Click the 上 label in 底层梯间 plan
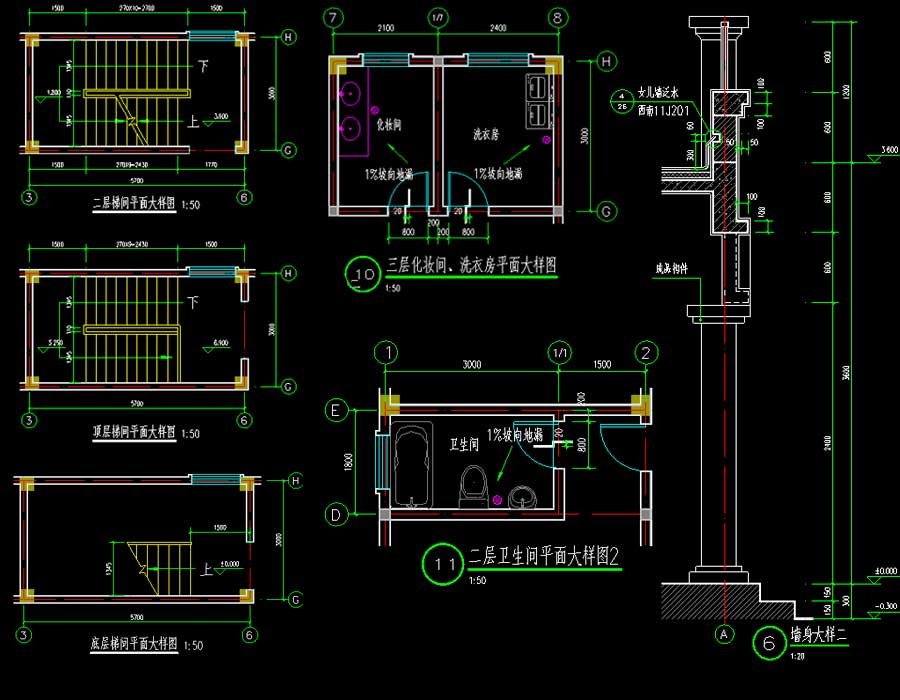The image size is (900, 700). coord(206,569)
